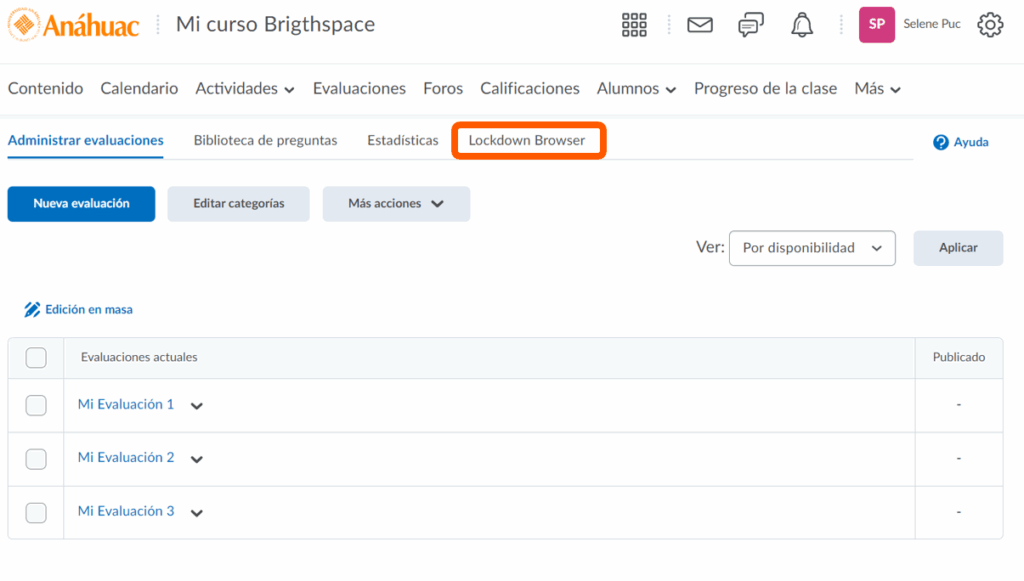Open the Ver Por disponibilidad dropdown
This screenshot has width=1024, height=581.
[x=812, y=248]
